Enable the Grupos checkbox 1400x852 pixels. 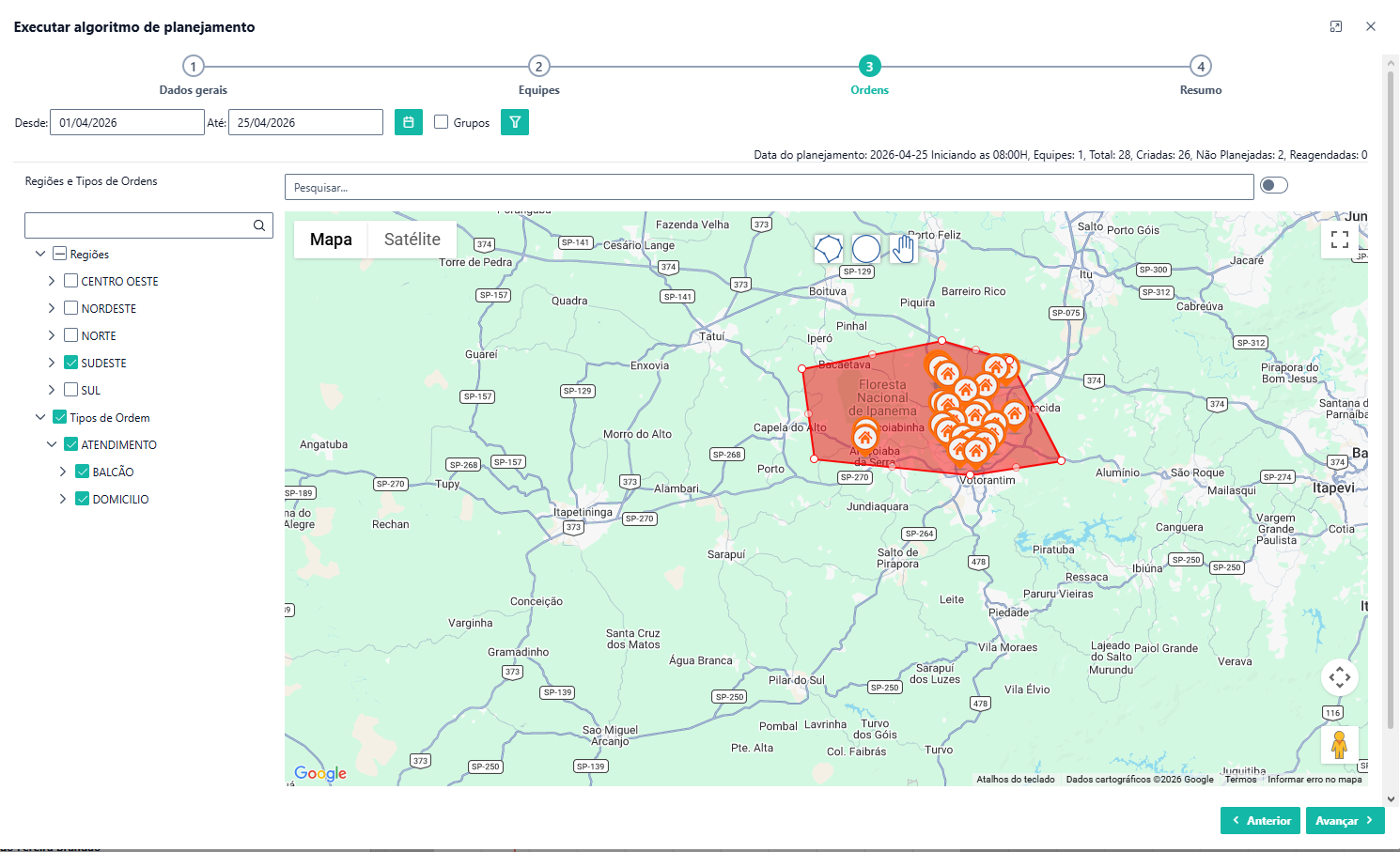point(442,122)
